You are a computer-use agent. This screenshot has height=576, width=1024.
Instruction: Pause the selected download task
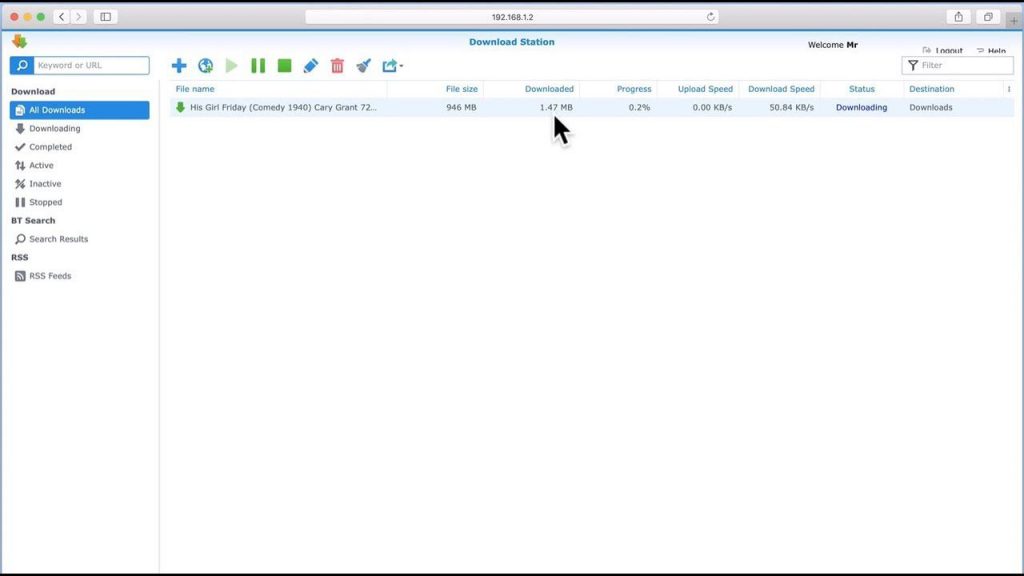258,65
